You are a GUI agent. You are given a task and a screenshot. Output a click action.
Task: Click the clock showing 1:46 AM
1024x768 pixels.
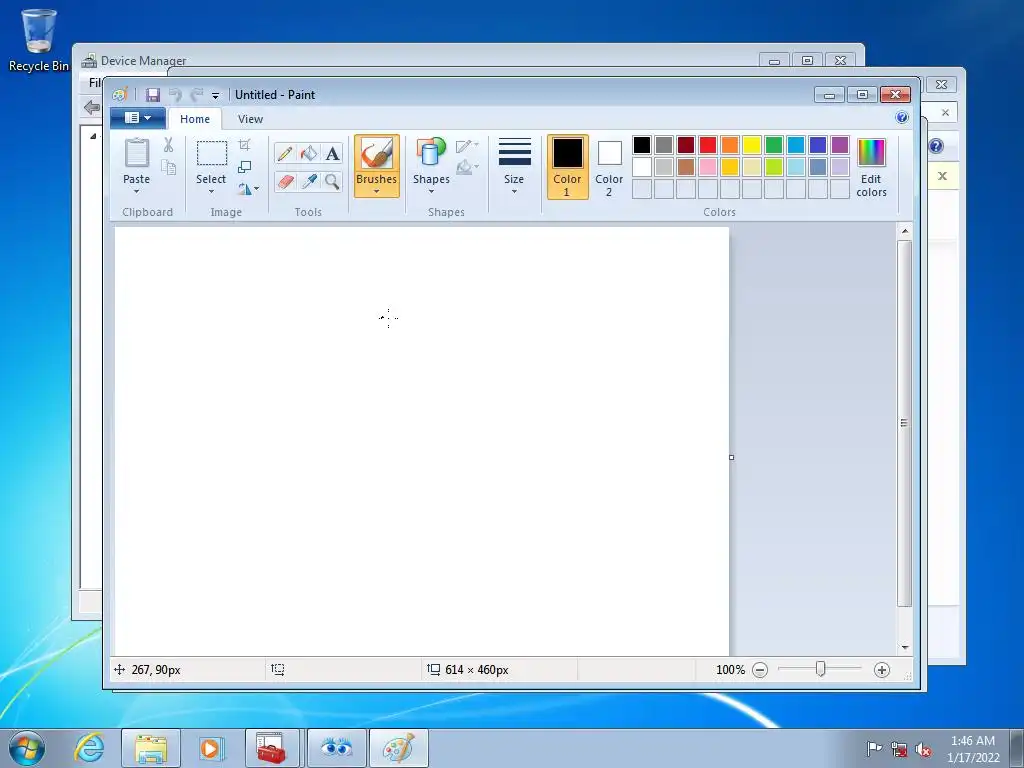[x=972, y=741]
